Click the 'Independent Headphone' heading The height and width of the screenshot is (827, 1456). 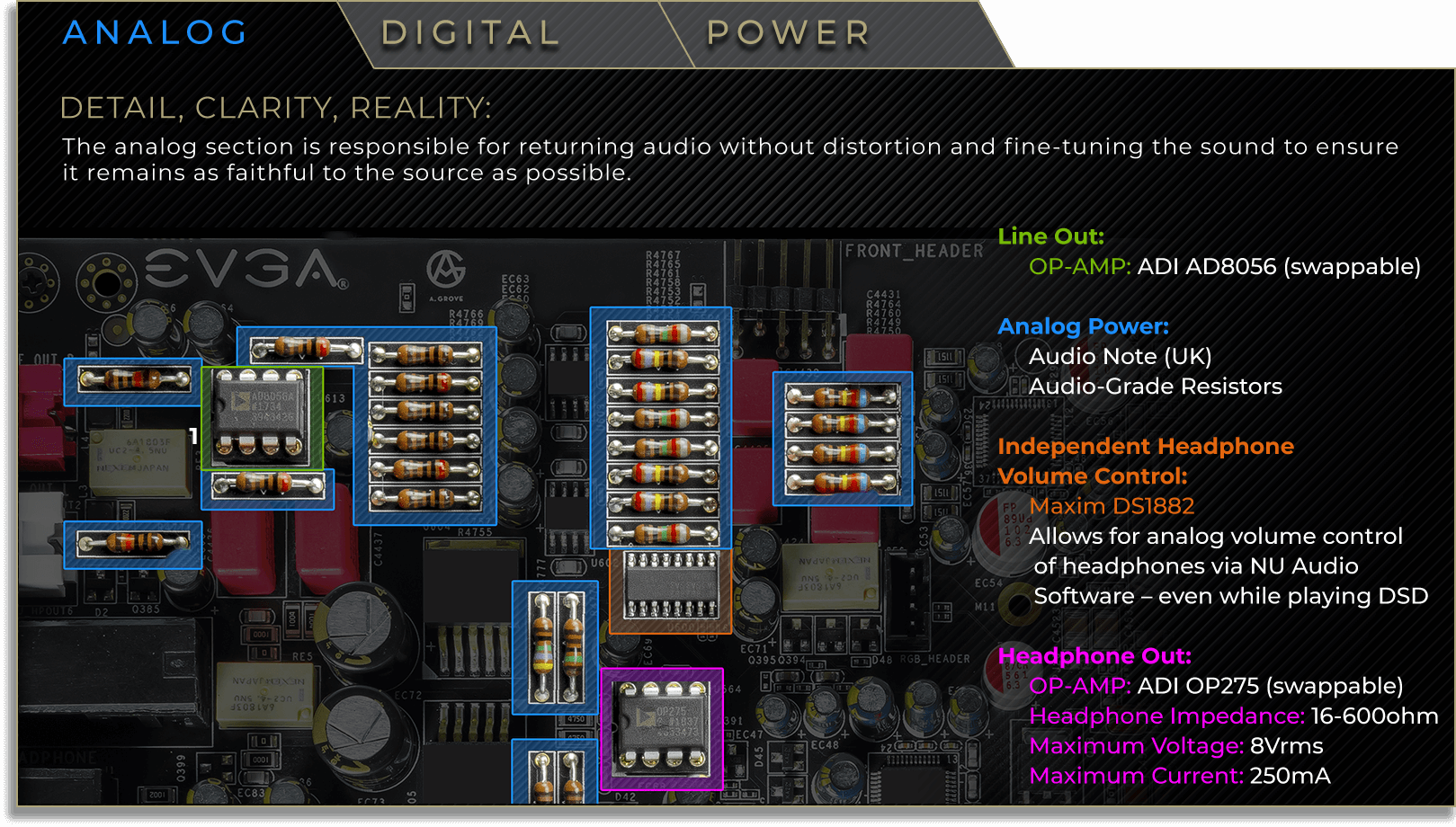[x=1145, y=446]
